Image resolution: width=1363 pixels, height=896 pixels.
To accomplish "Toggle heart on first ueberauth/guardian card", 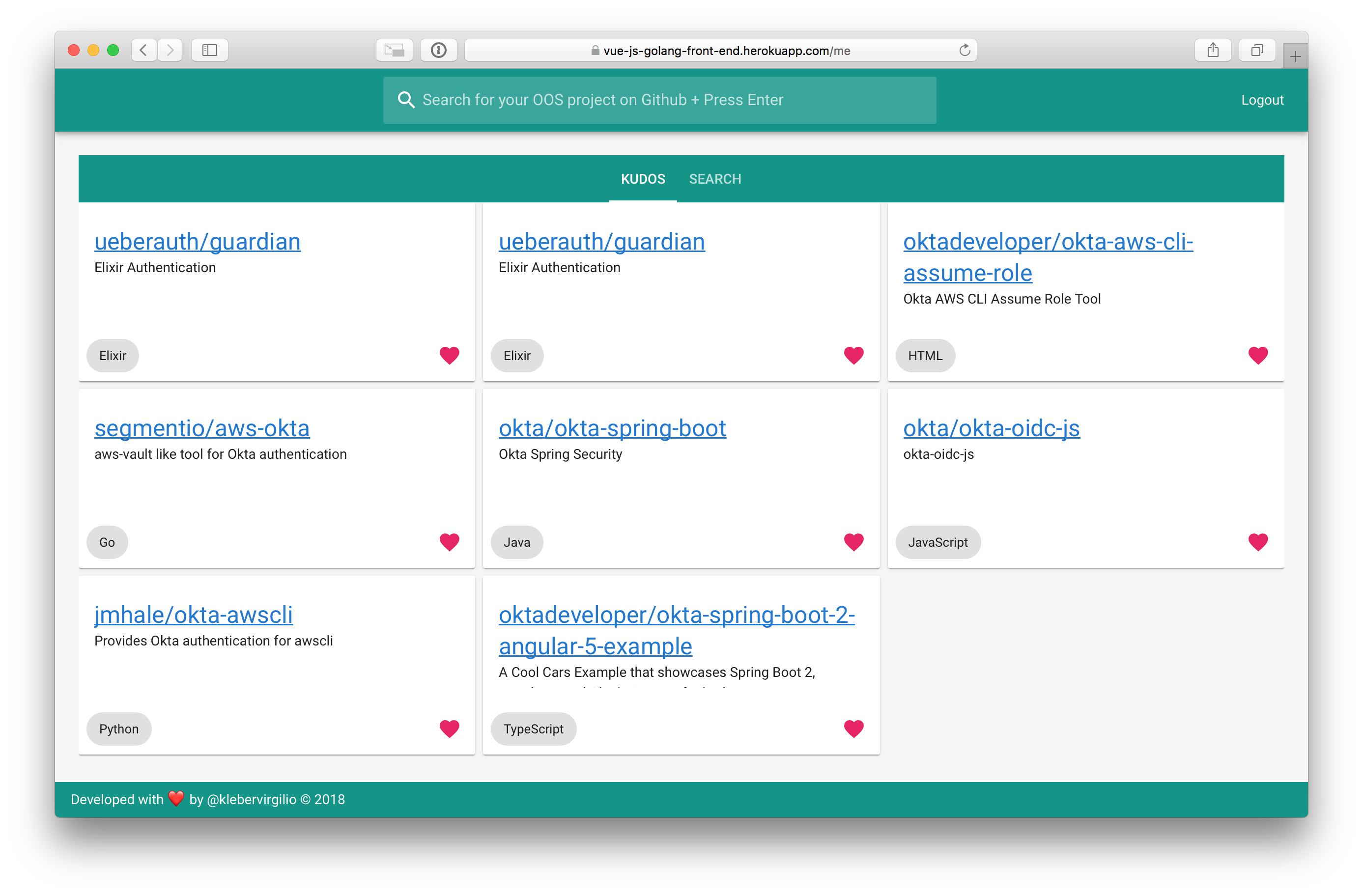I will 450,356.
